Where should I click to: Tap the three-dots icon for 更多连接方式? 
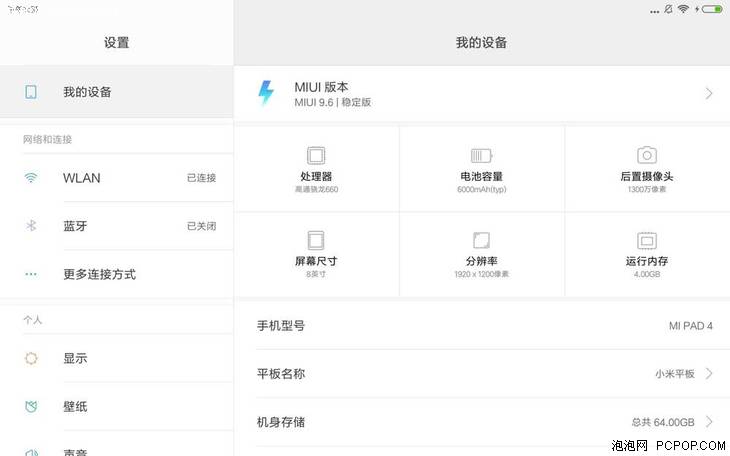(x=31, y=274)
